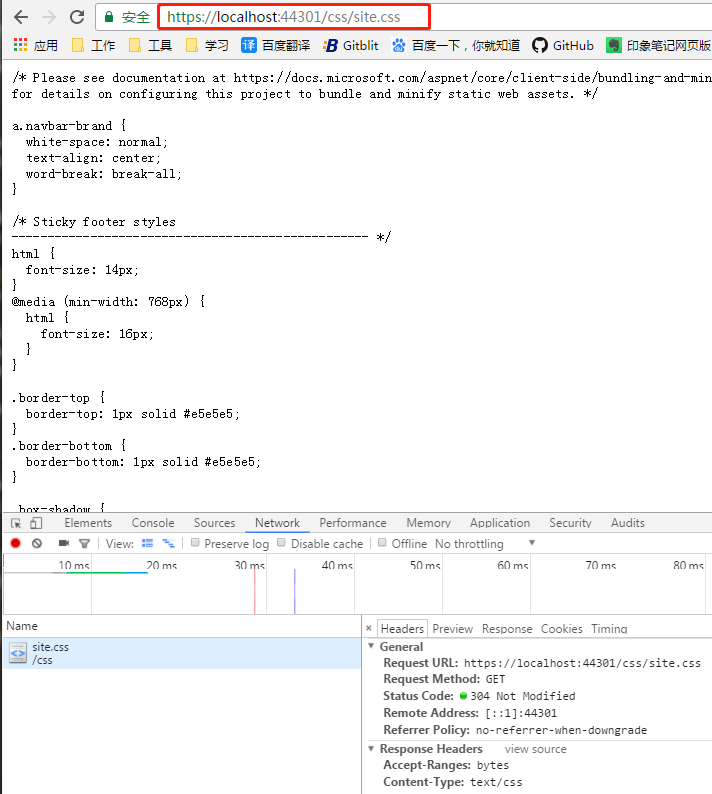Activate the DevTools inspect element picker
The width and height of the screenshot is (712, 794).
click(x=16, y=523)
